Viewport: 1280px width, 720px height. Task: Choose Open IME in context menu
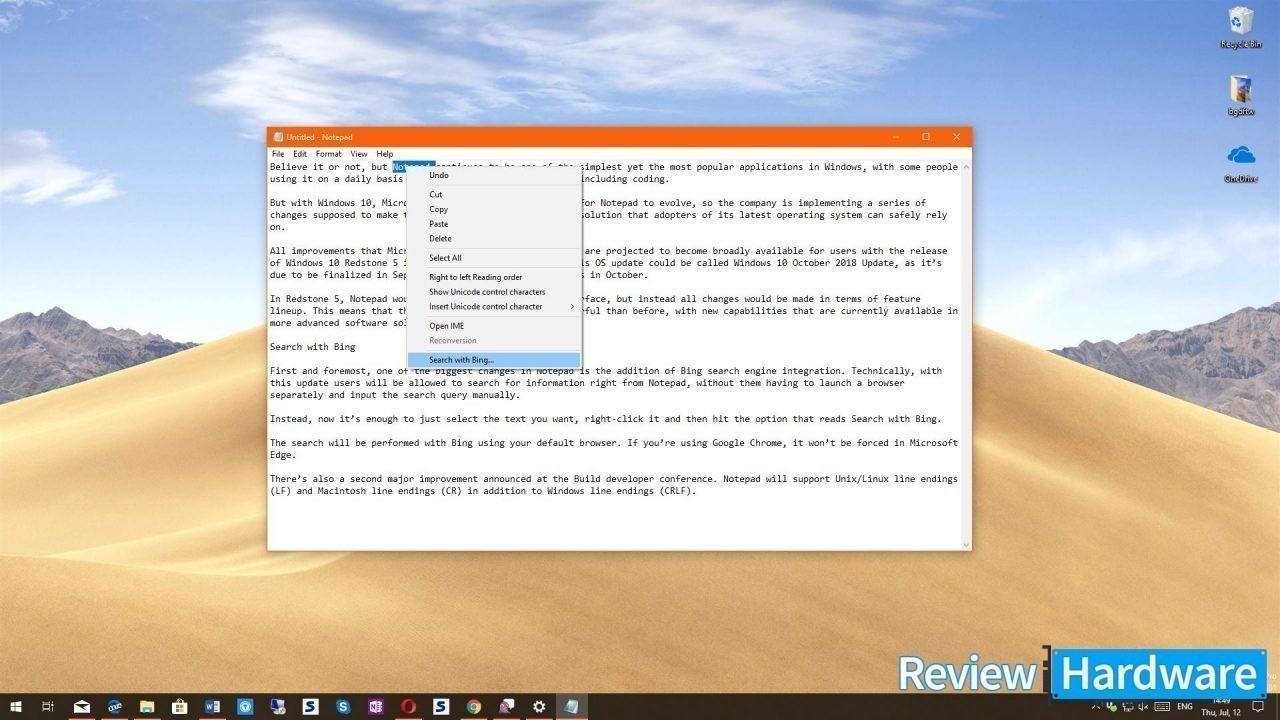(494, 326)
